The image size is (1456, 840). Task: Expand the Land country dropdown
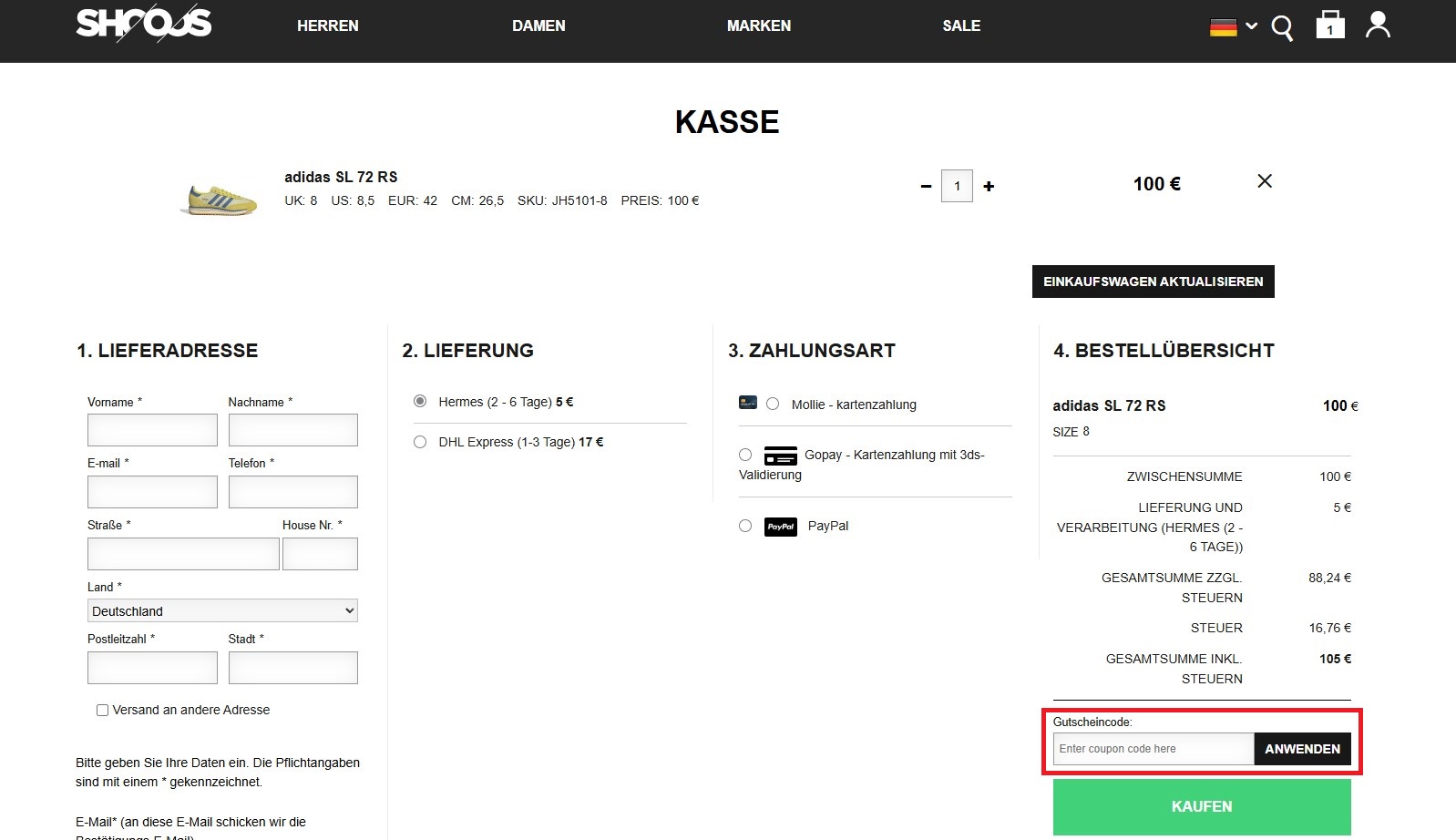click(222, 610)
